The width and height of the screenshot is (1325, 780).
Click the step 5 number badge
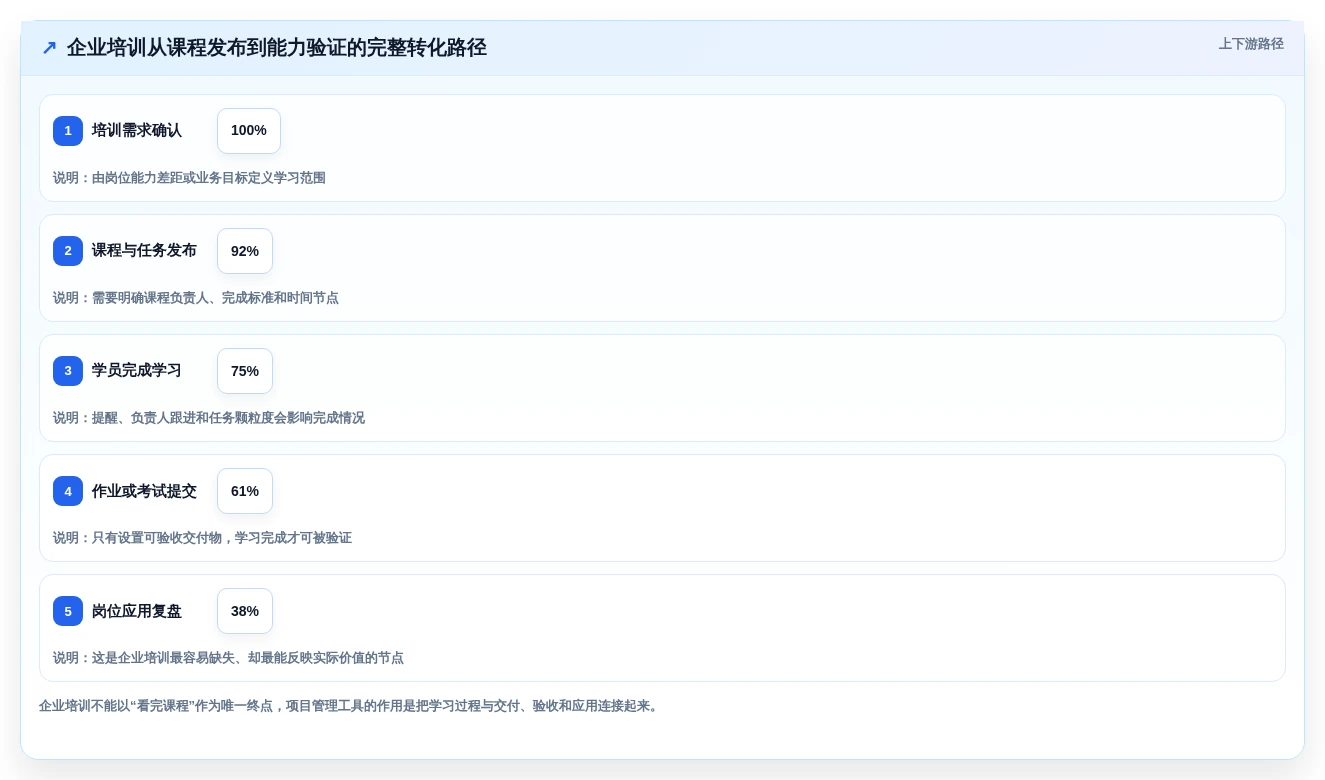click(68, 611)
